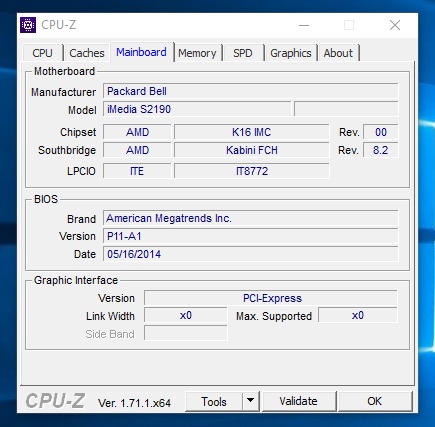Image resolution: width=435 pixels, height=427 pixels.
Task: Switch to the Graphics tab
Action: 291,53
